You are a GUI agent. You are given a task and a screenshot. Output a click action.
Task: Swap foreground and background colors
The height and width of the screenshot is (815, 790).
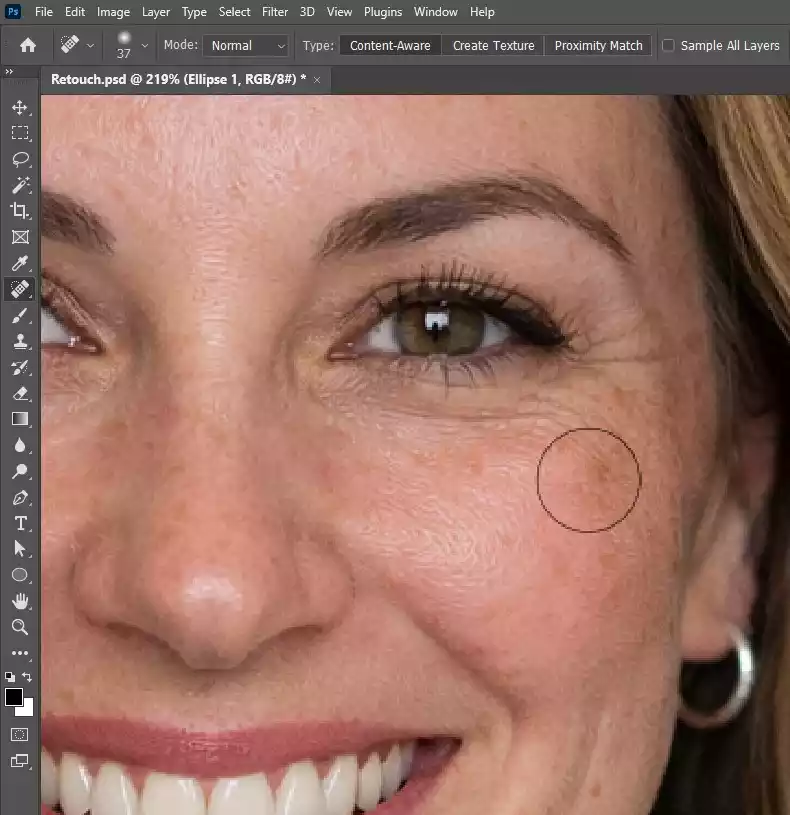click(x=27, y=677)
